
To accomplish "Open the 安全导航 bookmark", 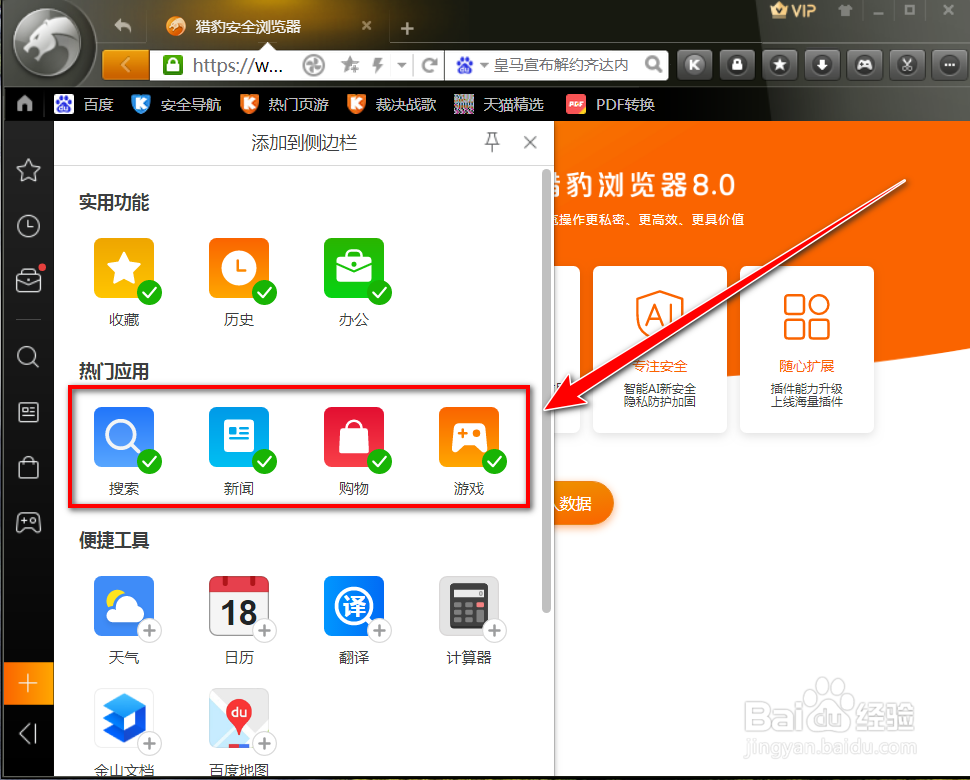I will click(176, 104).
